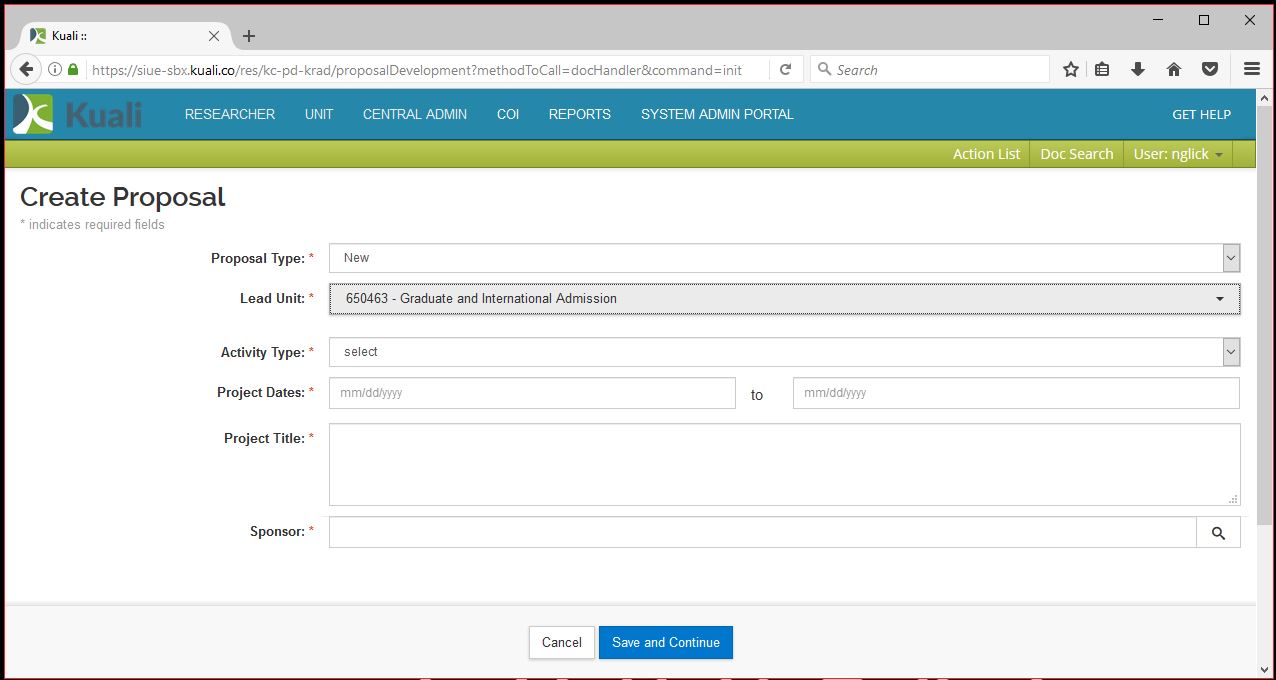1276x680 pixels.
Task: Open the Pocket shield icon
Action: click(x=1210, y=70)
